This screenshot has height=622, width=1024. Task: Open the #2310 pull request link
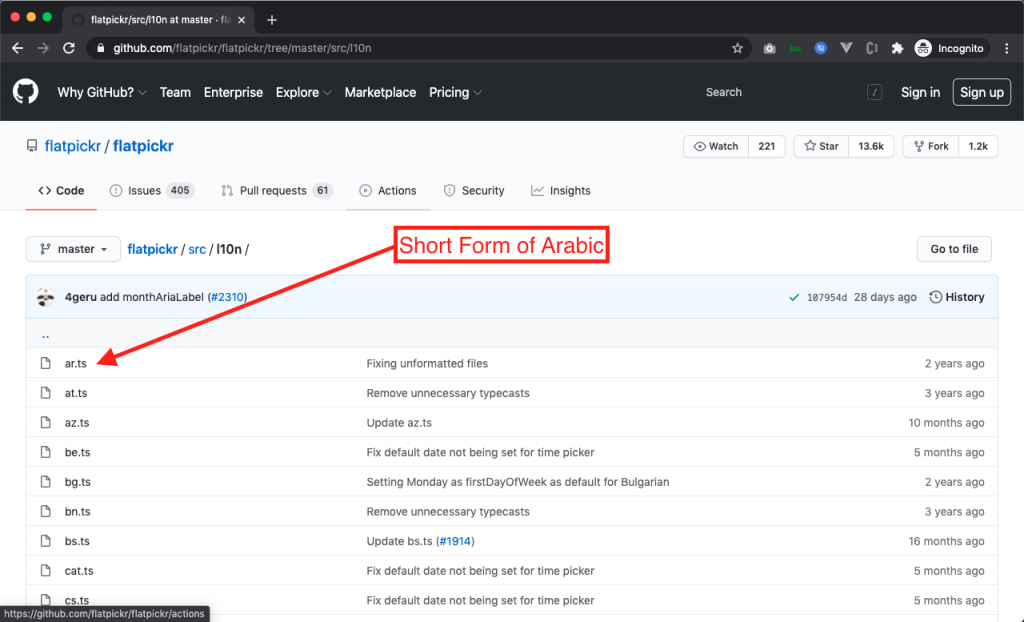click(227, 297)
